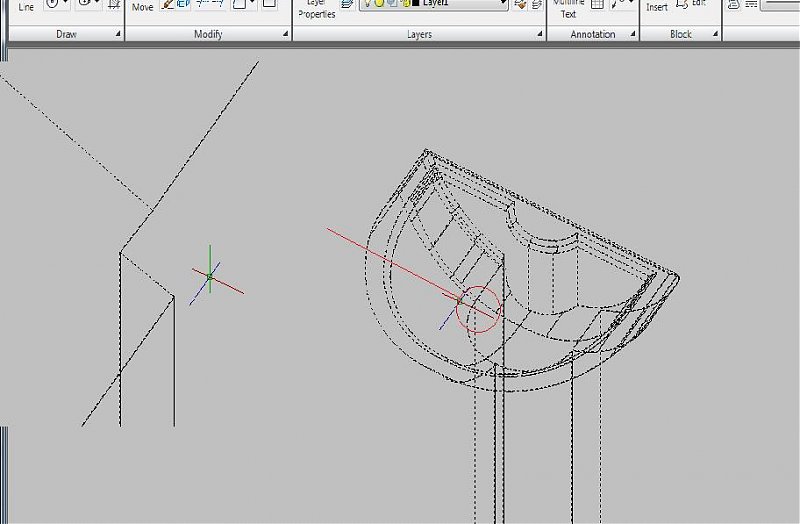Select the Move tool
The image size is (800, 524).
click(142, 6)
